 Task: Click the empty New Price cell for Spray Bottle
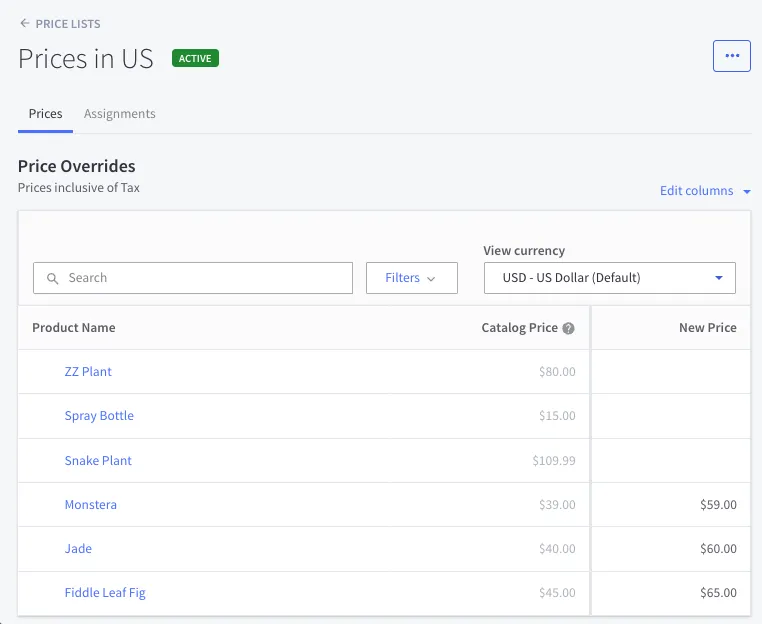[671, 416]
